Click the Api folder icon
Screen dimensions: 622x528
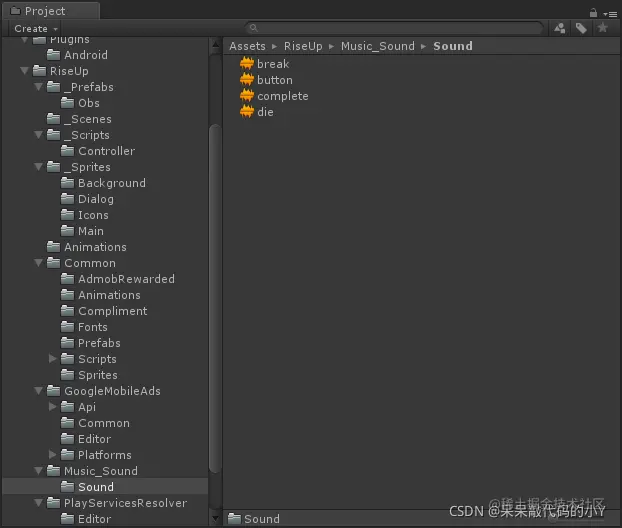[67, 407]
